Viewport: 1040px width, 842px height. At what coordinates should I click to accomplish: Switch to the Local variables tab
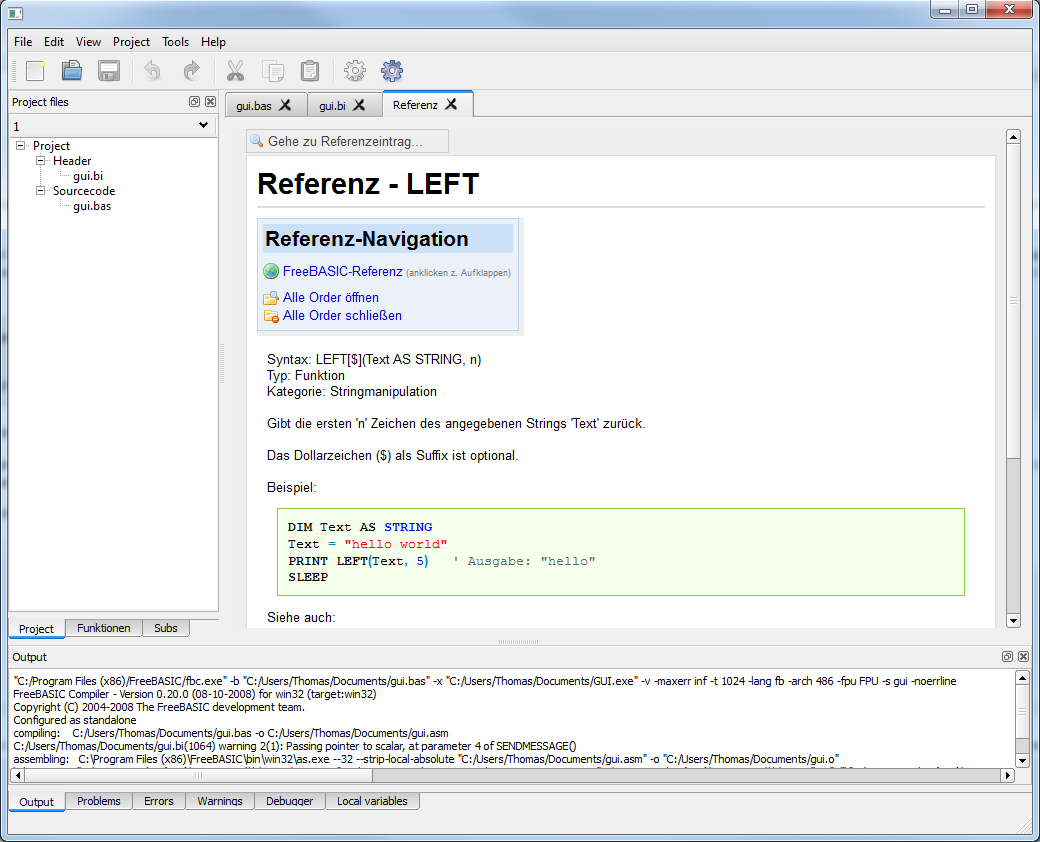(372, 801)
